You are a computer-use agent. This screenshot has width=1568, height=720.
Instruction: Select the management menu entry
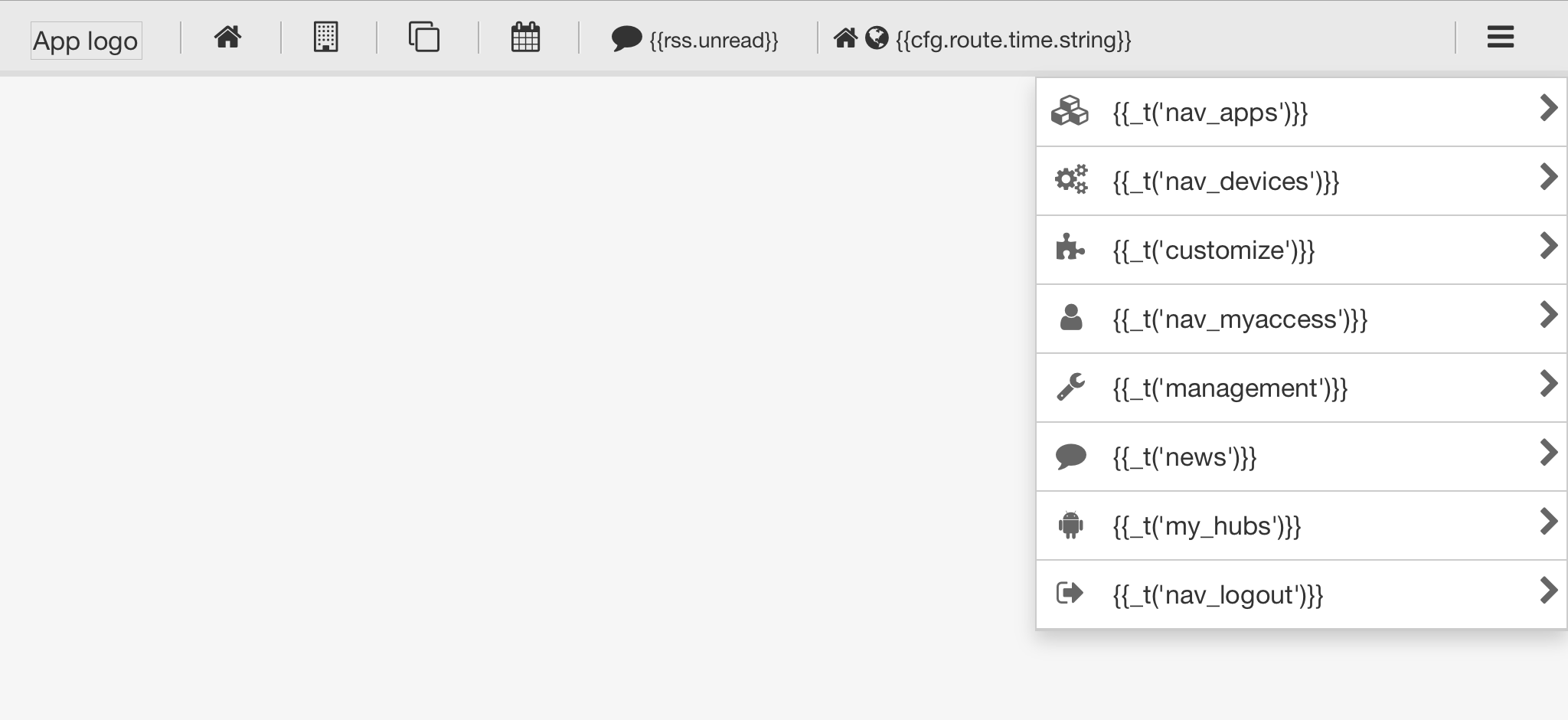tap(1230, 388)
